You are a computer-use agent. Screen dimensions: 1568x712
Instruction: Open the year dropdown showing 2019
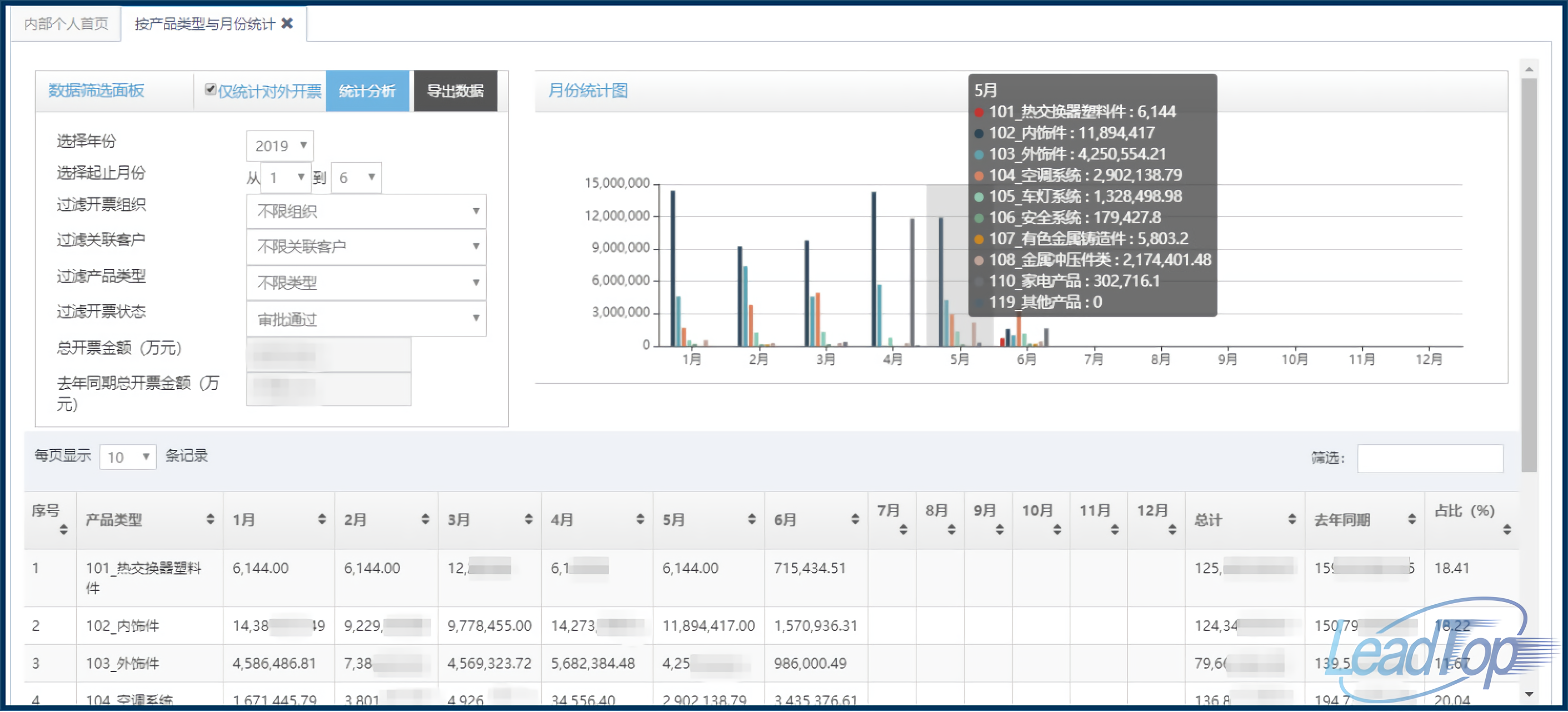coord(280,146)
